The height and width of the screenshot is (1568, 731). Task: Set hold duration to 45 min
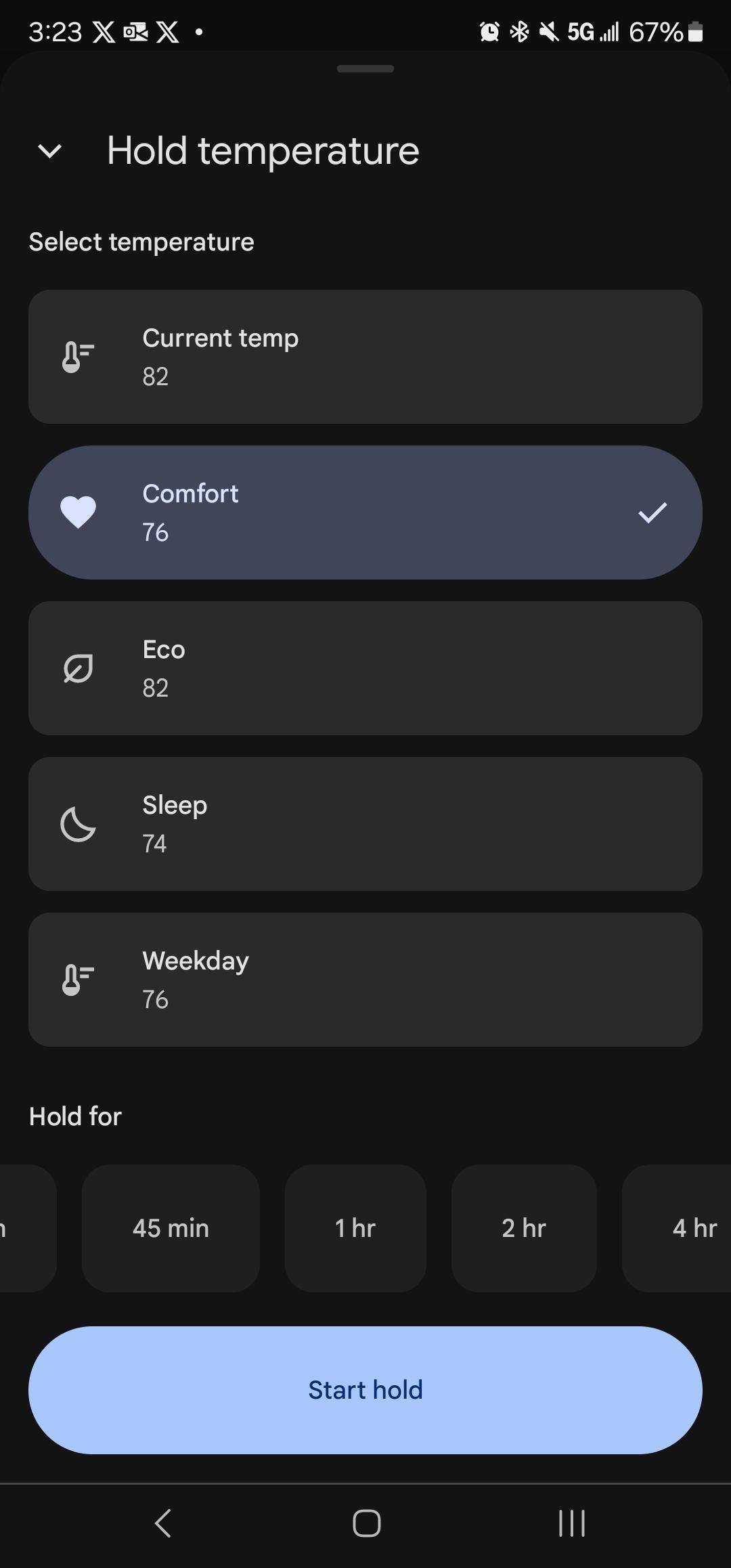point(171,1228)
